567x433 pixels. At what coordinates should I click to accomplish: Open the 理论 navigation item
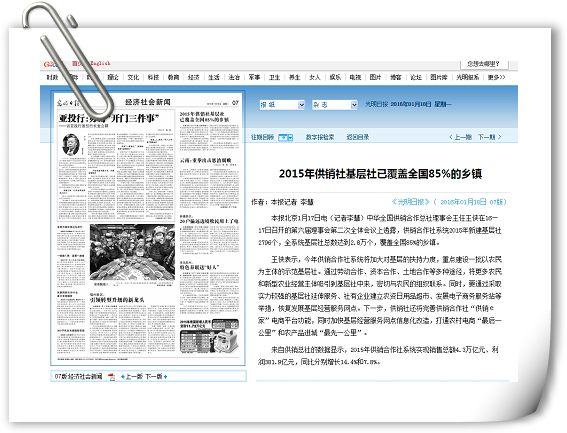(x=113, y=77)
